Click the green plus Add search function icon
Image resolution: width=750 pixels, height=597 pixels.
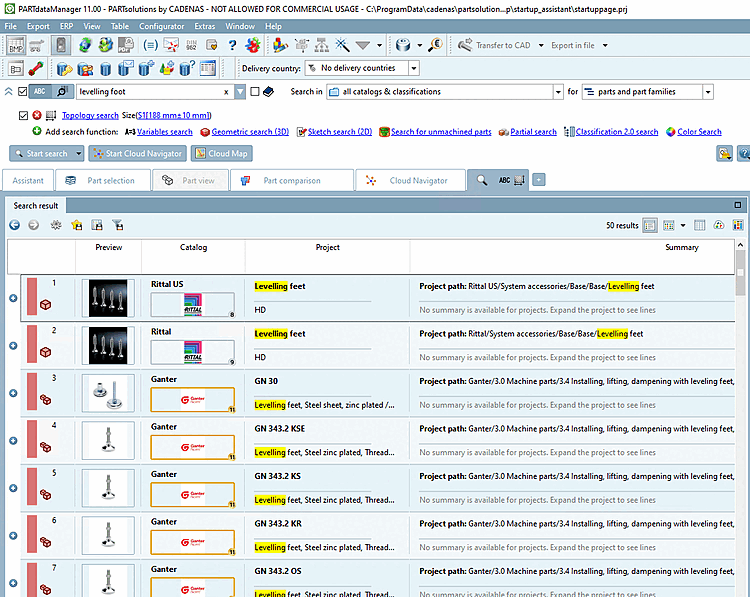pos(37,131)
